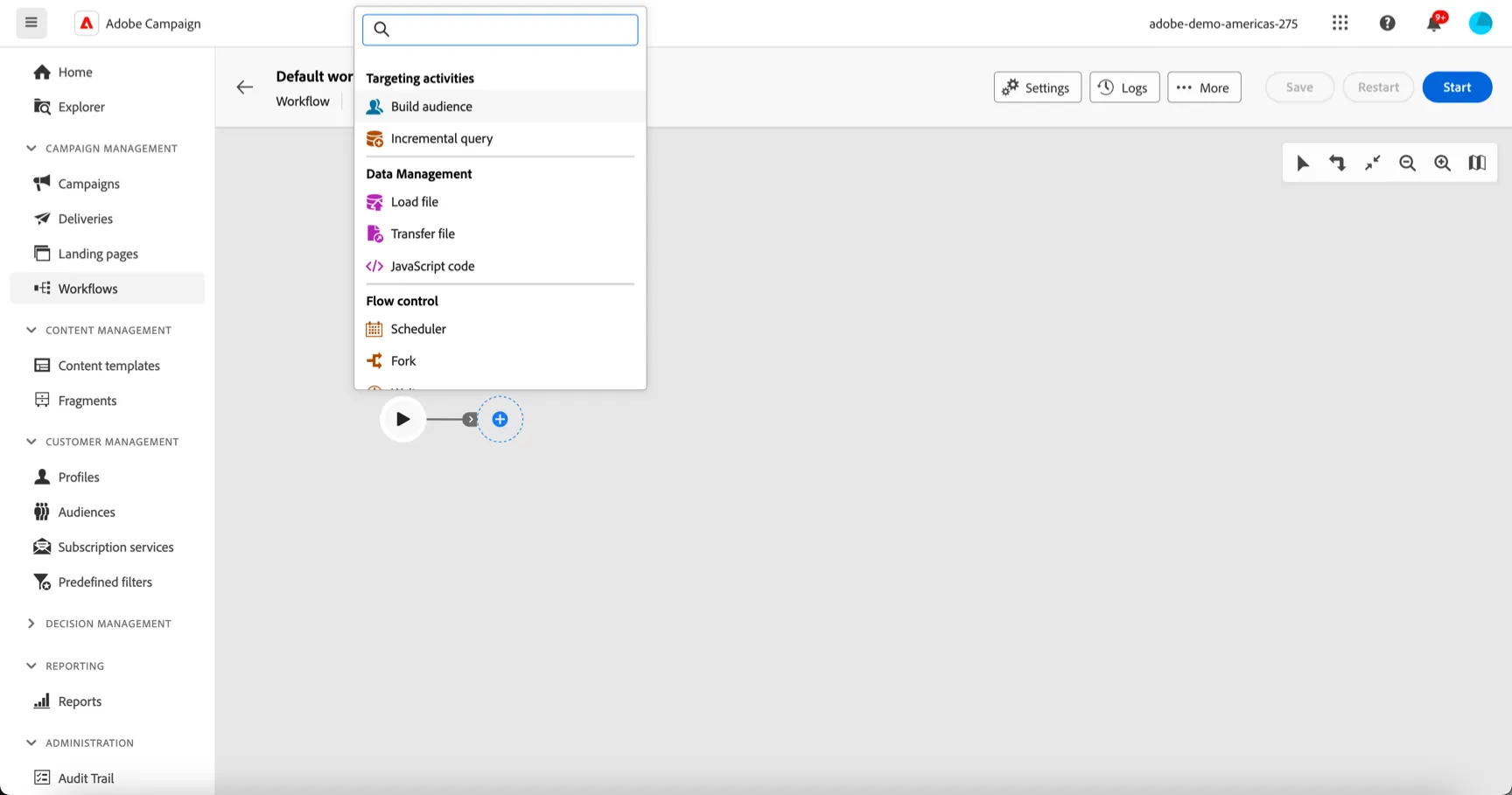
Task: Open Workflows in the sidebar
Action: coord(107,289)
